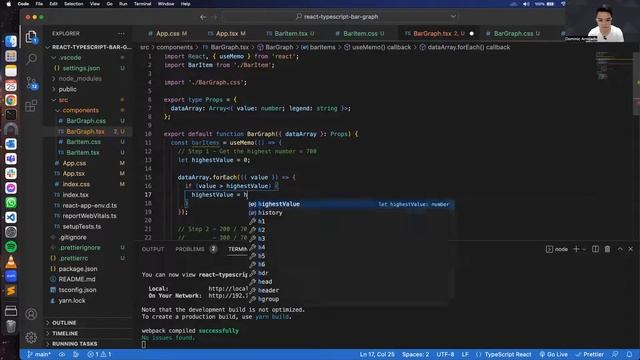
Task: Open Trash in the dock
Action: [11, 326]
